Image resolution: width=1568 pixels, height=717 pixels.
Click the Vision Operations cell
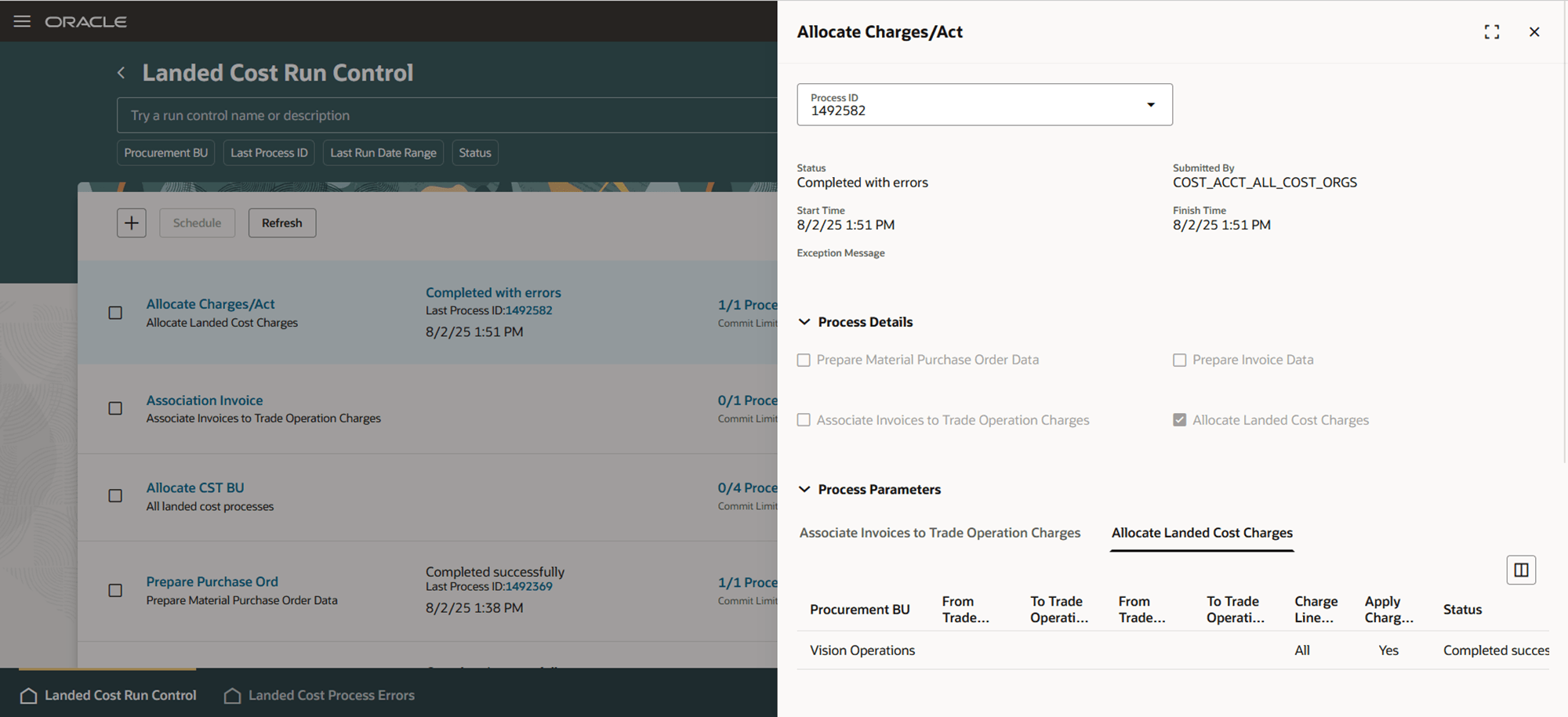[x=862, y=650]
